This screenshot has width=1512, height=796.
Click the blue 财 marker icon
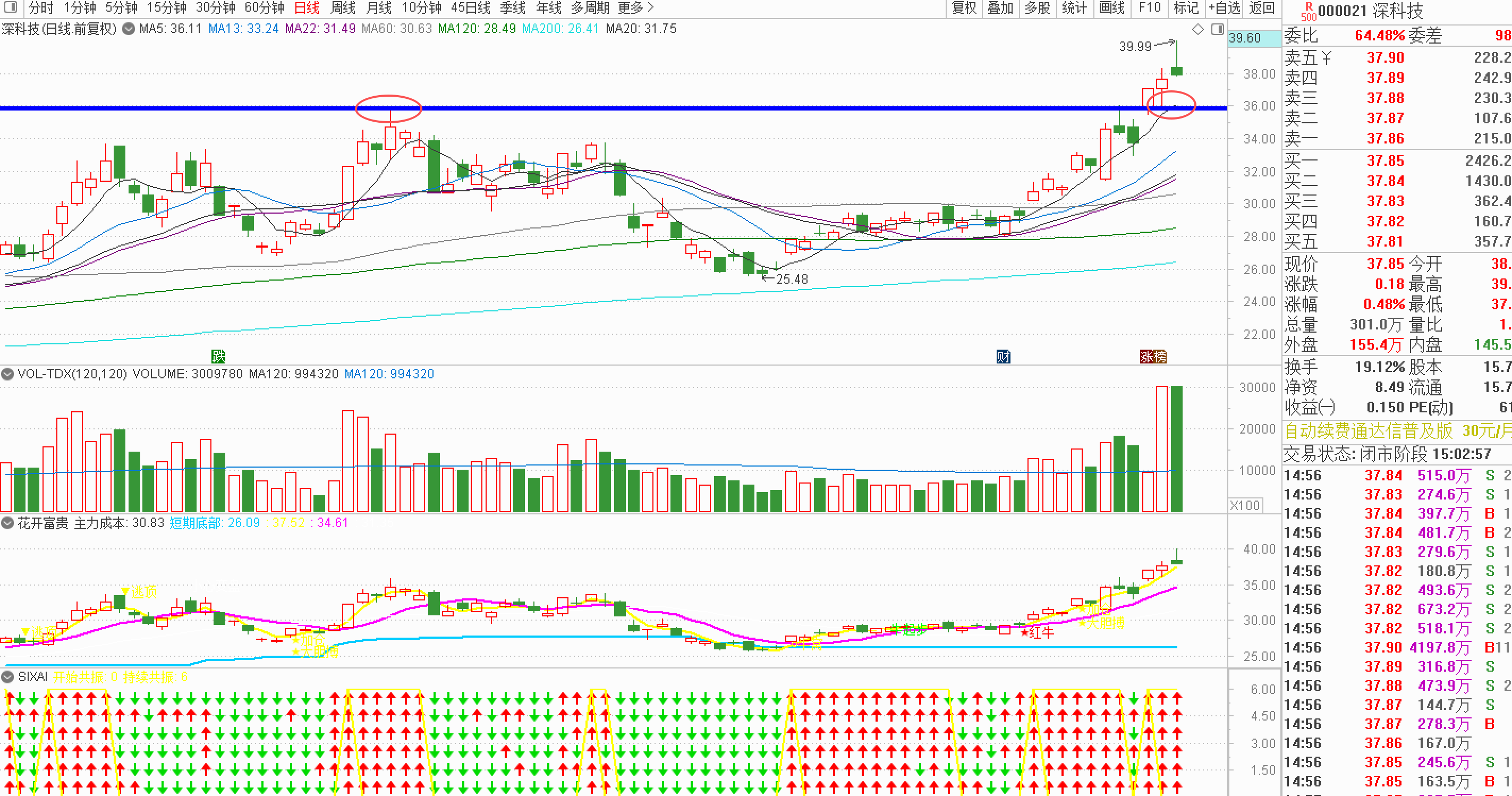pos(1003,355)
